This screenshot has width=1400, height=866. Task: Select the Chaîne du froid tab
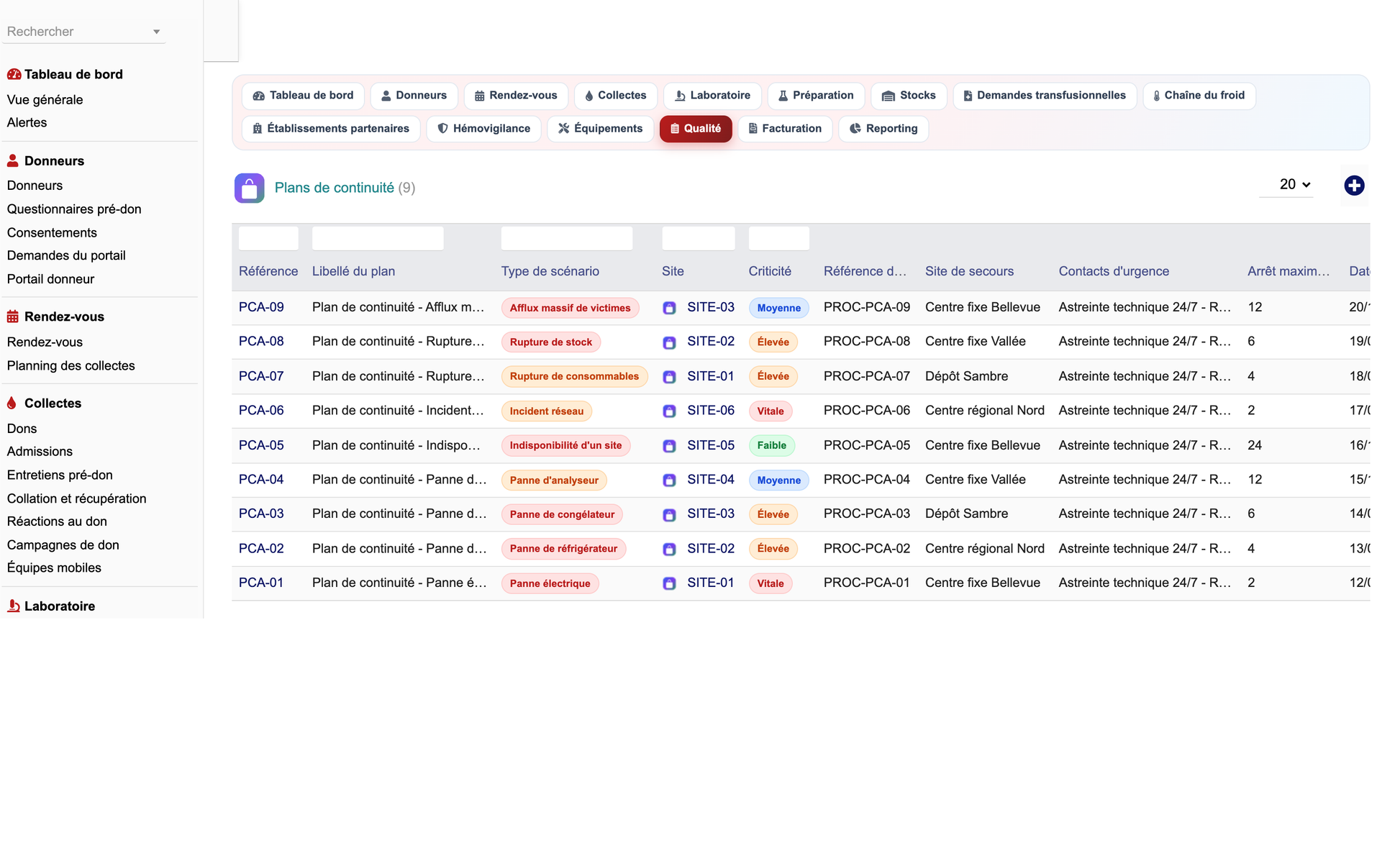click(1199, 96)
